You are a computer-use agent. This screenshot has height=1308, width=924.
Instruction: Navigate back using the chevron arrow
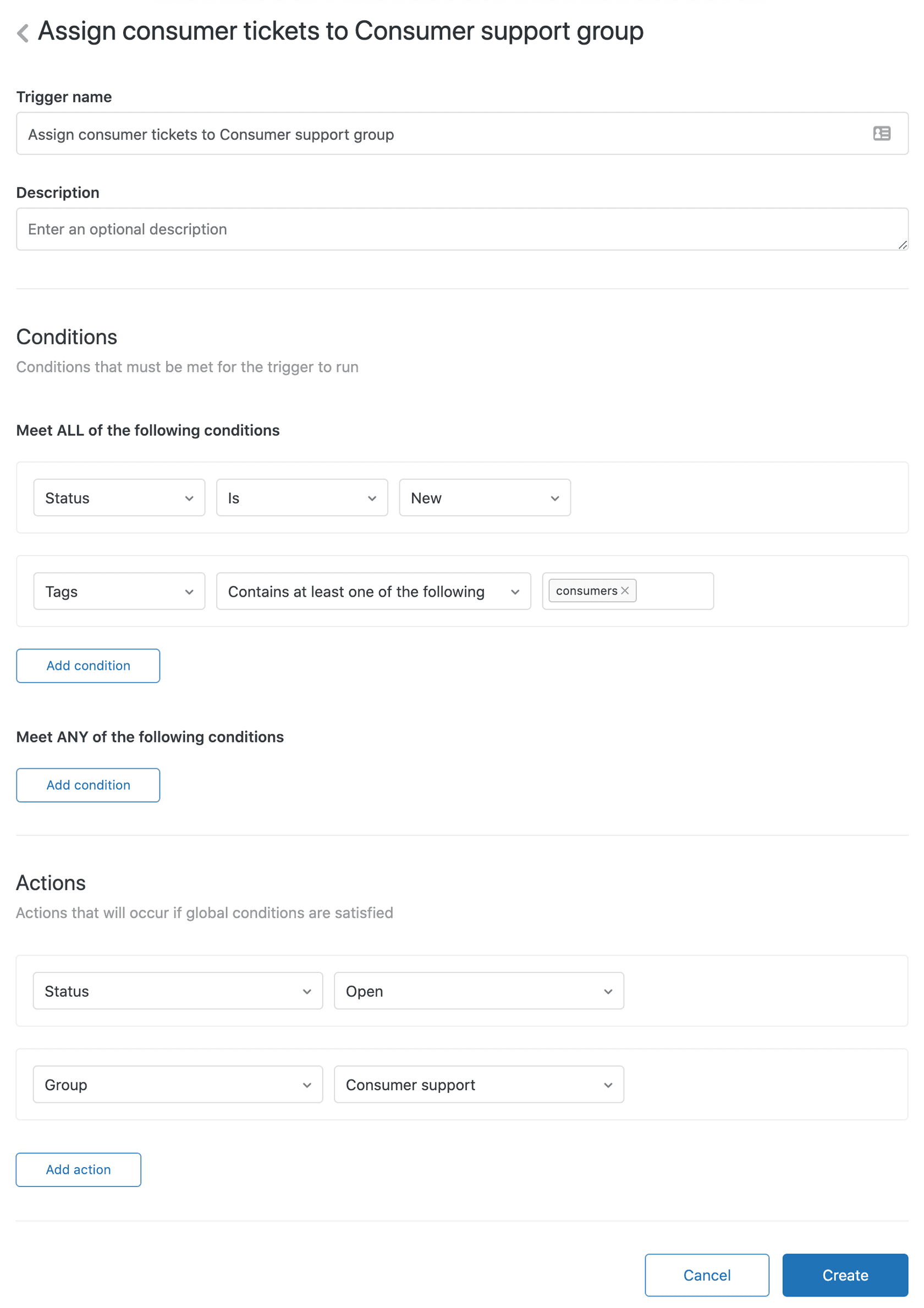click(22, 32)
